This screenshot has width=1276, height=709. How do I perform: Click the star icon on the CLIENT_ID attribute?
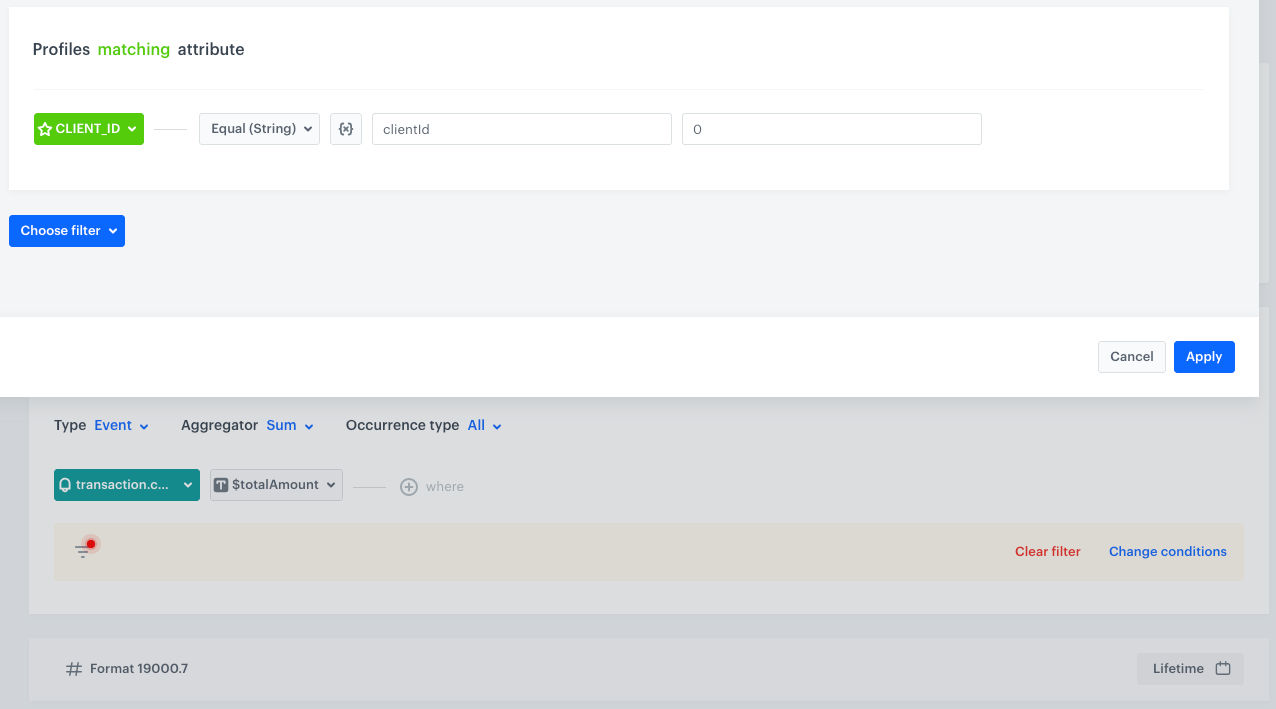tap(45, 128)
